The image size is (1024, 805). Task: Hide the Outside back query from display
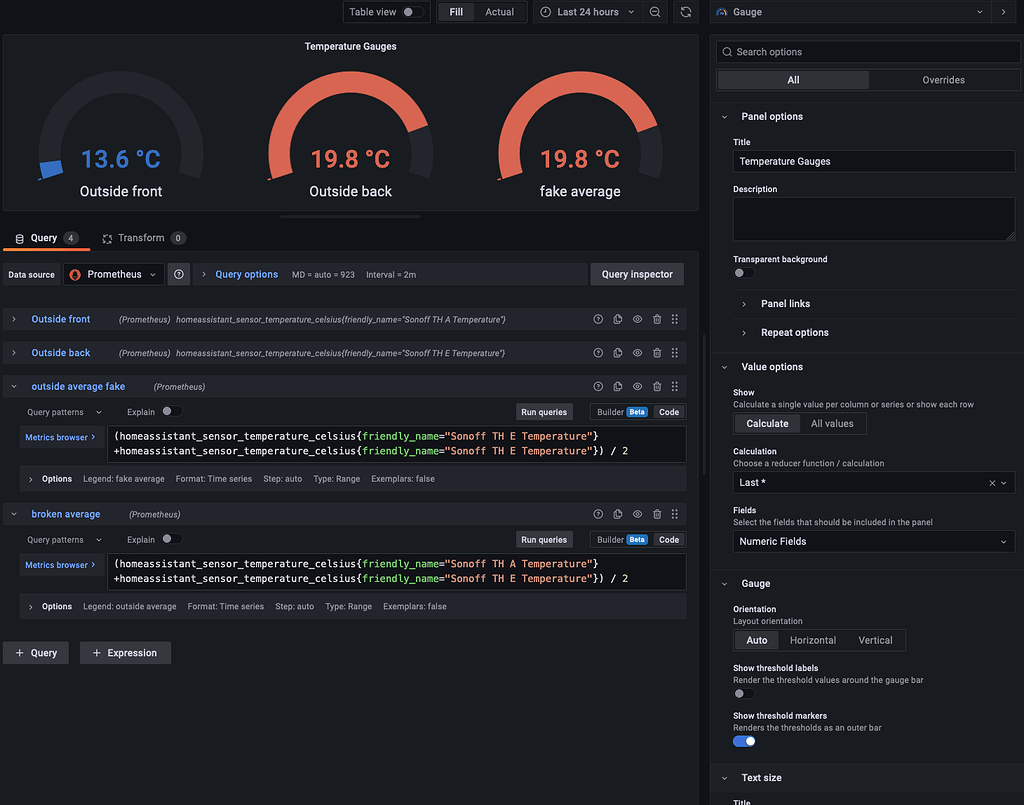tap(637, 352)
